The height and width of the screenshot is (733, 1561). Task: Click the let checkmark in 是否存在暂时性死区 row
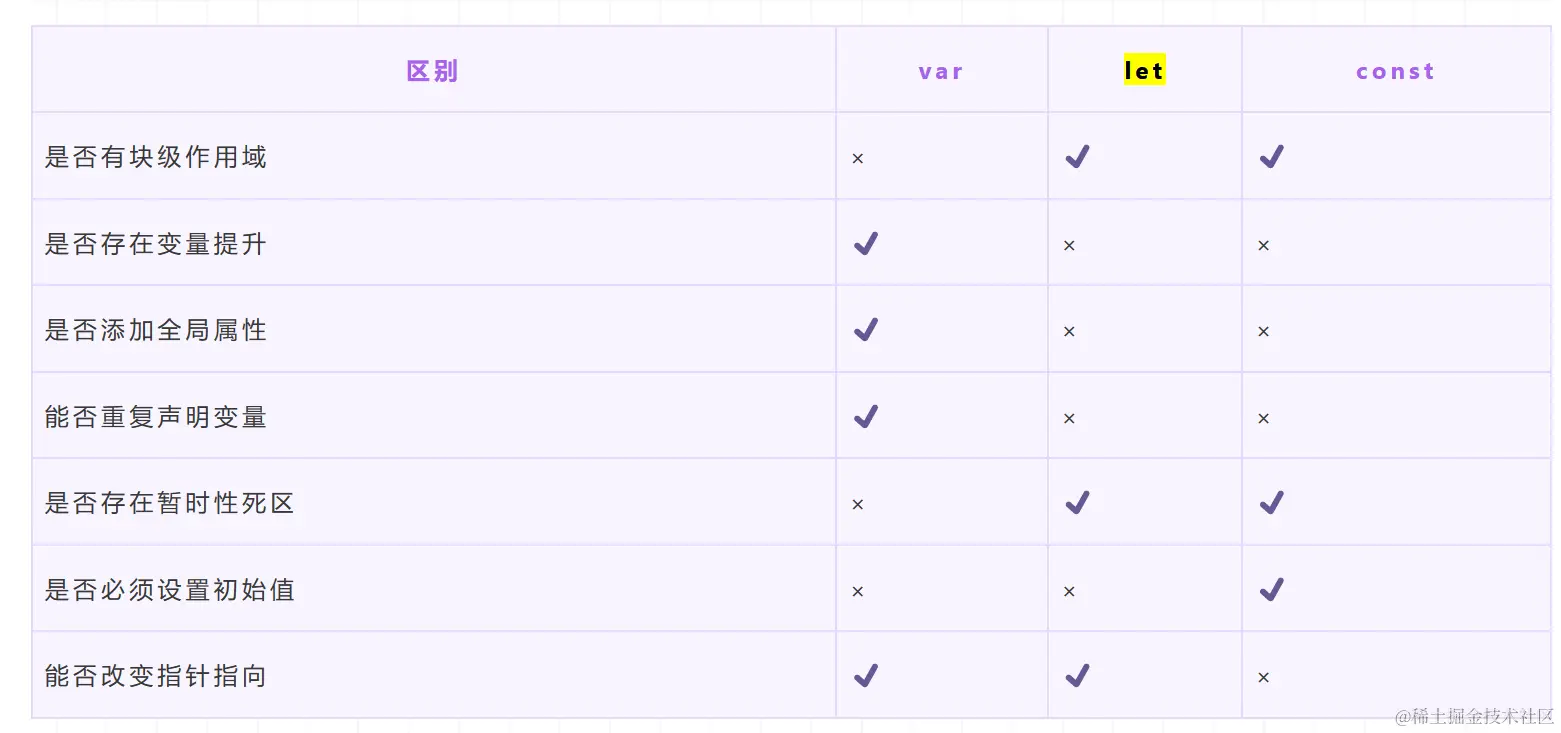[1077, 503]
